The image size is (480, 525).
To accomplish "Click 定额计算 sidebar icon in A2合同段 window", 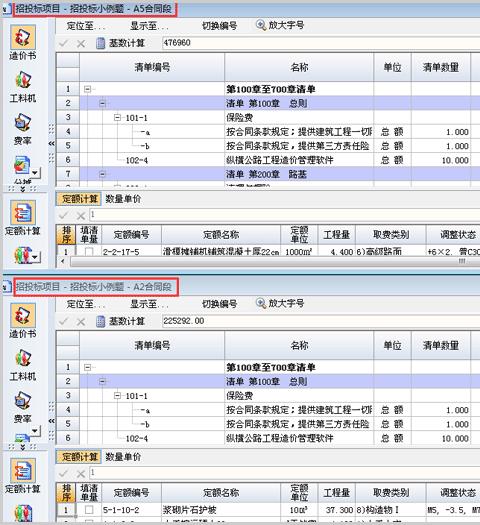I will (22, 471).
